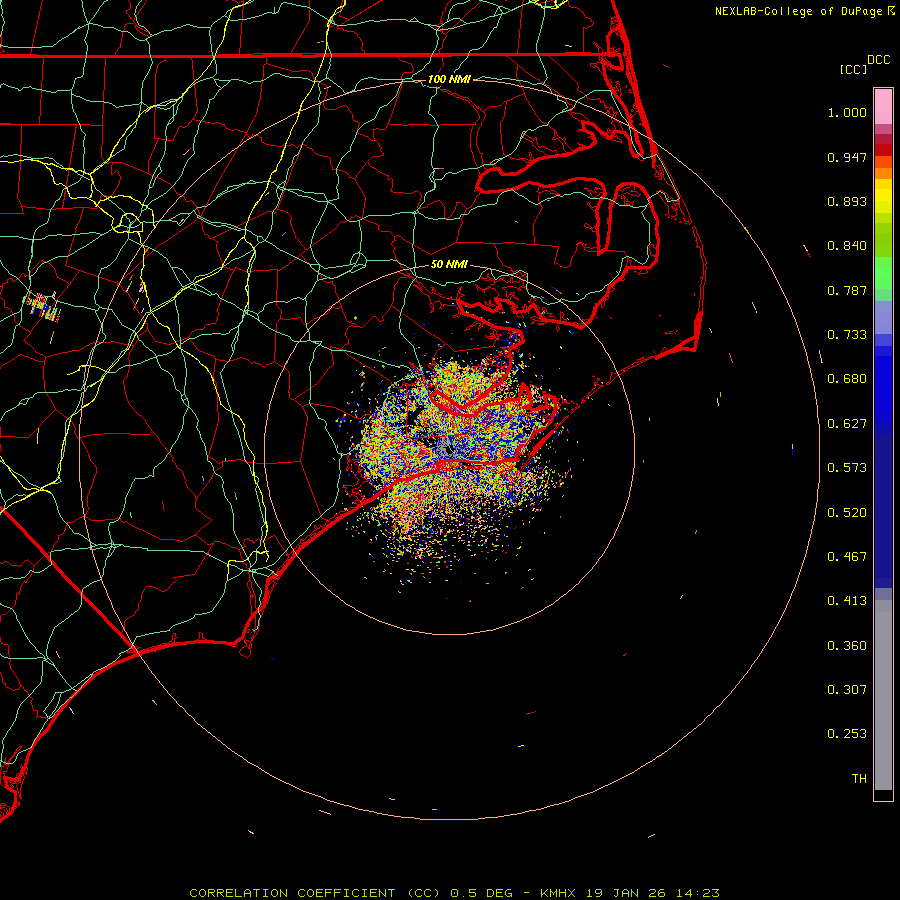
Task: Select the 0.467 scale value
Action: coord(847,557)
